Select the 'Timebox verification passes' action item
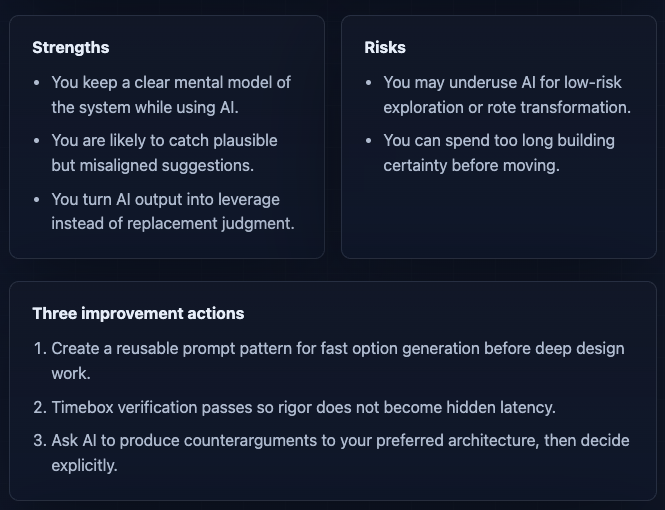The width and height of the screenshot is (665, 510). pos(304,407)
